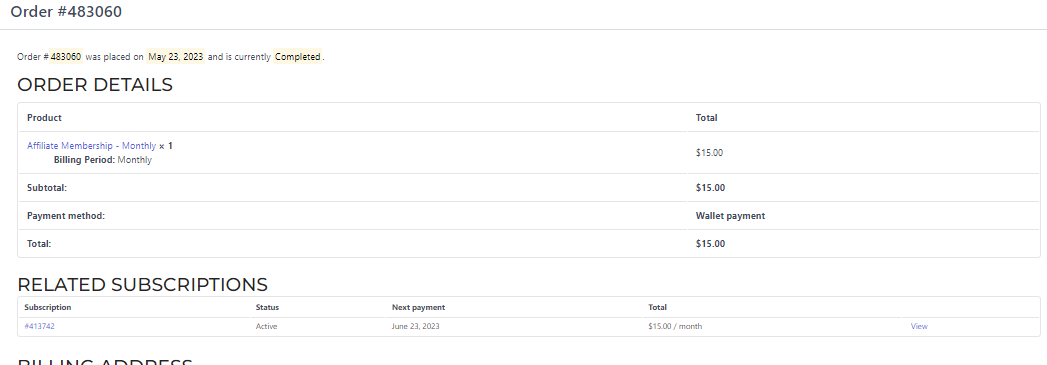Click the ORDER DETAILS heading

95,85
